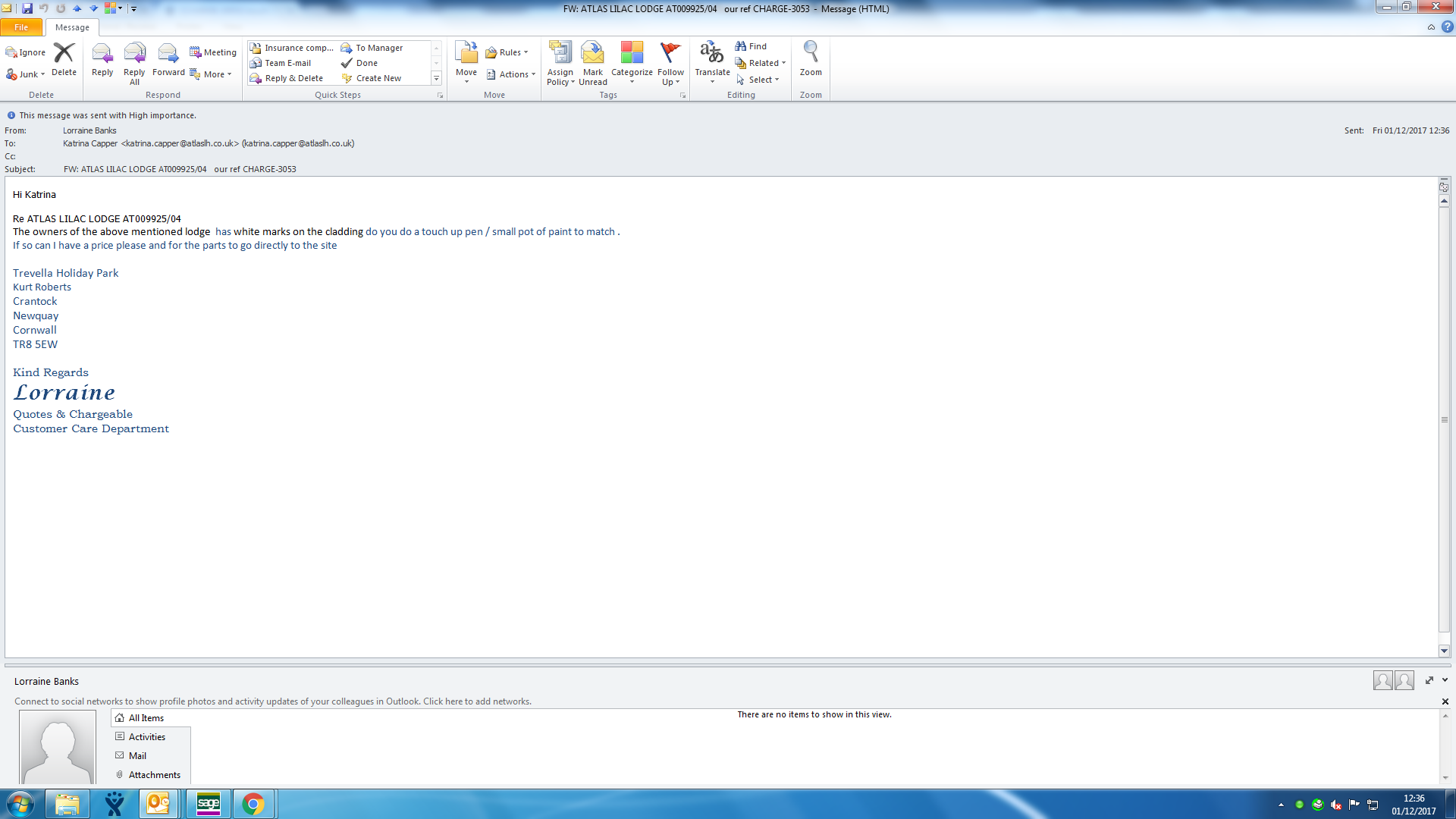Viewport: 1456px width, 819px height.
Task: Select Attachments in People Pane list
Action: 154,775
